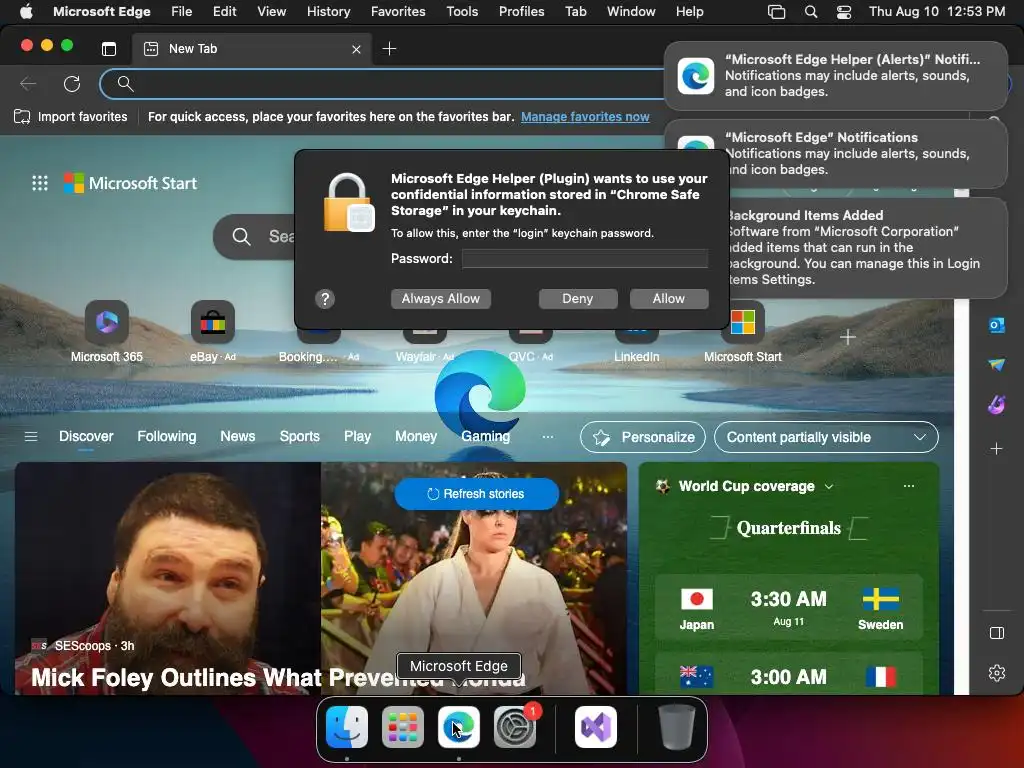Viewport: 1024px width, 768px height.
Task: Select the Money feed tab
Action: 416,436
